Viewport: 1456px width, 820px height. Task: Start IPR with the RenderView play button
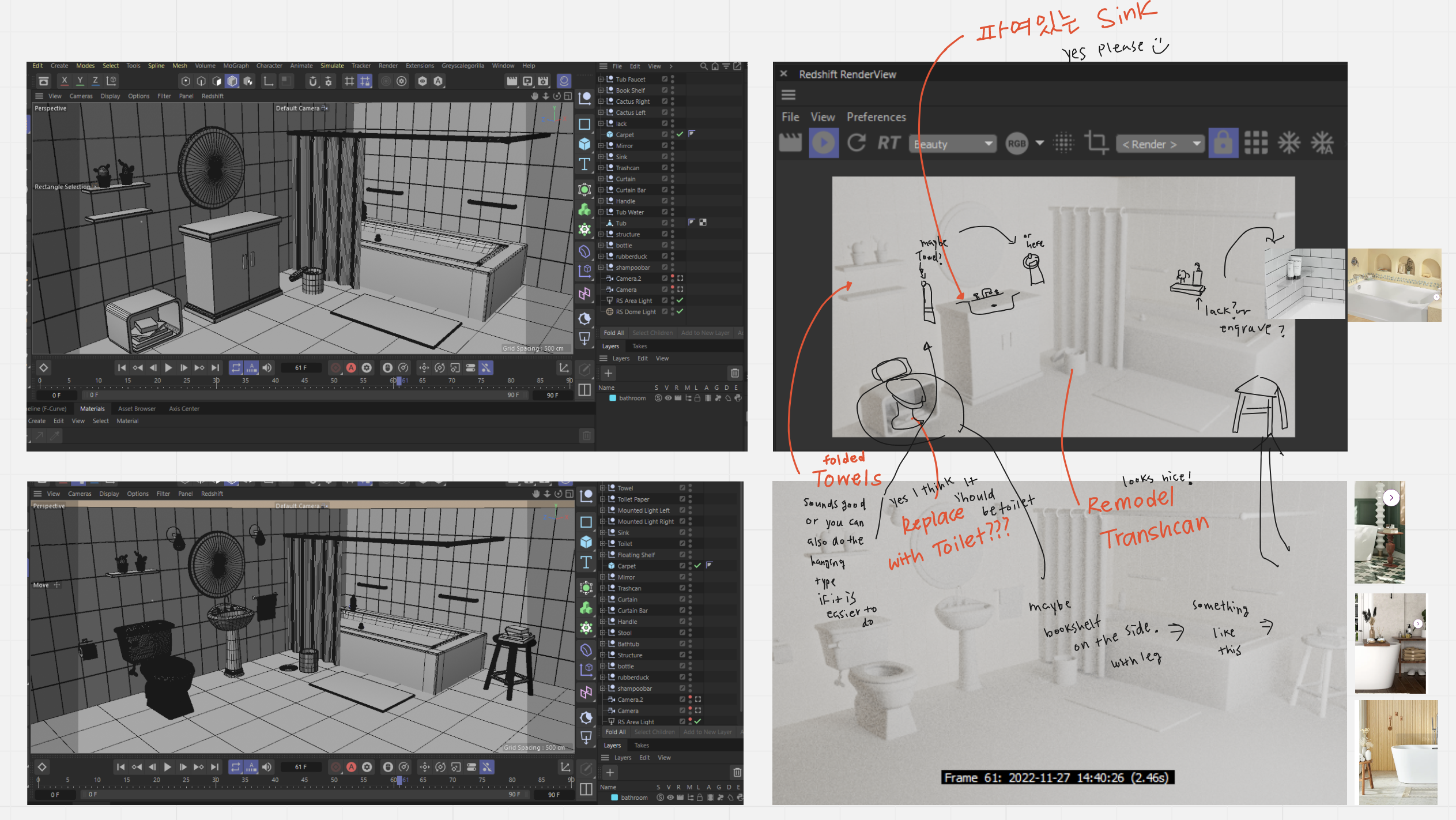(x=824, y=144)
